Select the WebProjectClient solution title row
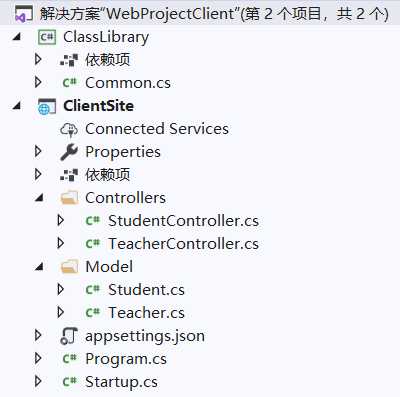The height and width of the screenshot is (397, 400). (200, 14)
